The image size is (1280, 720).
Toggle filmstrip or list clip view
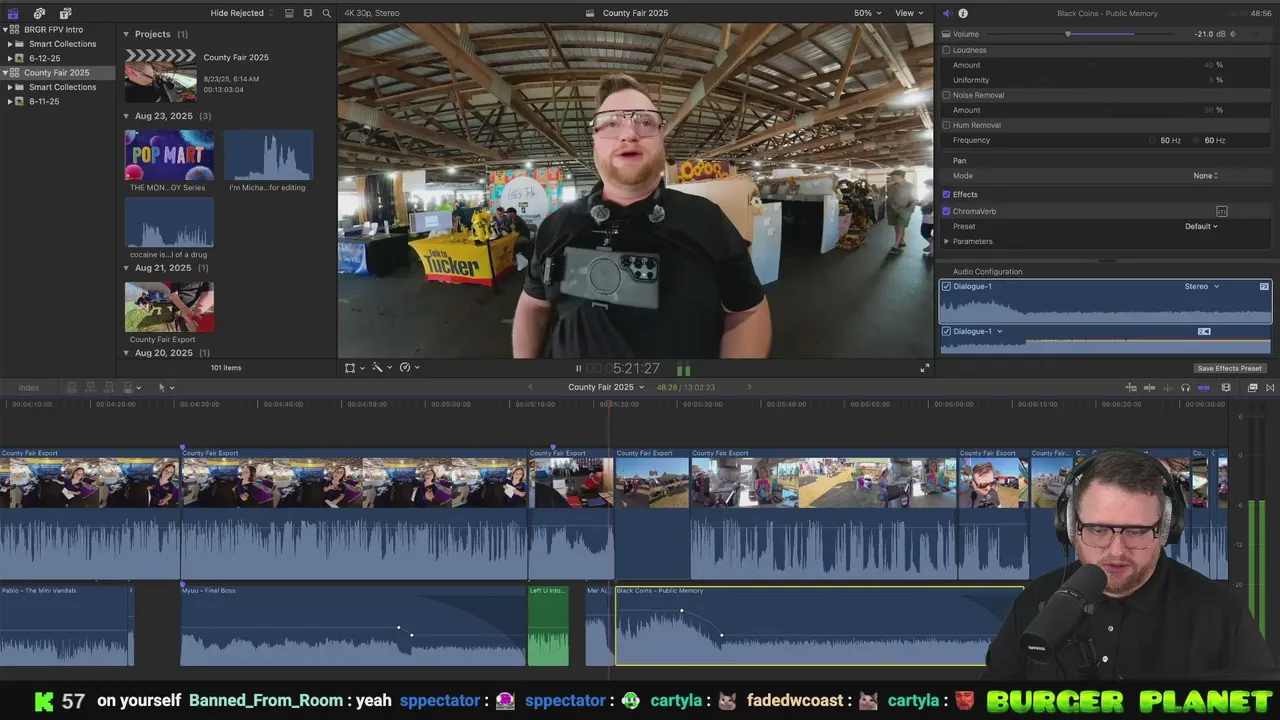click(x=289, y=13)
